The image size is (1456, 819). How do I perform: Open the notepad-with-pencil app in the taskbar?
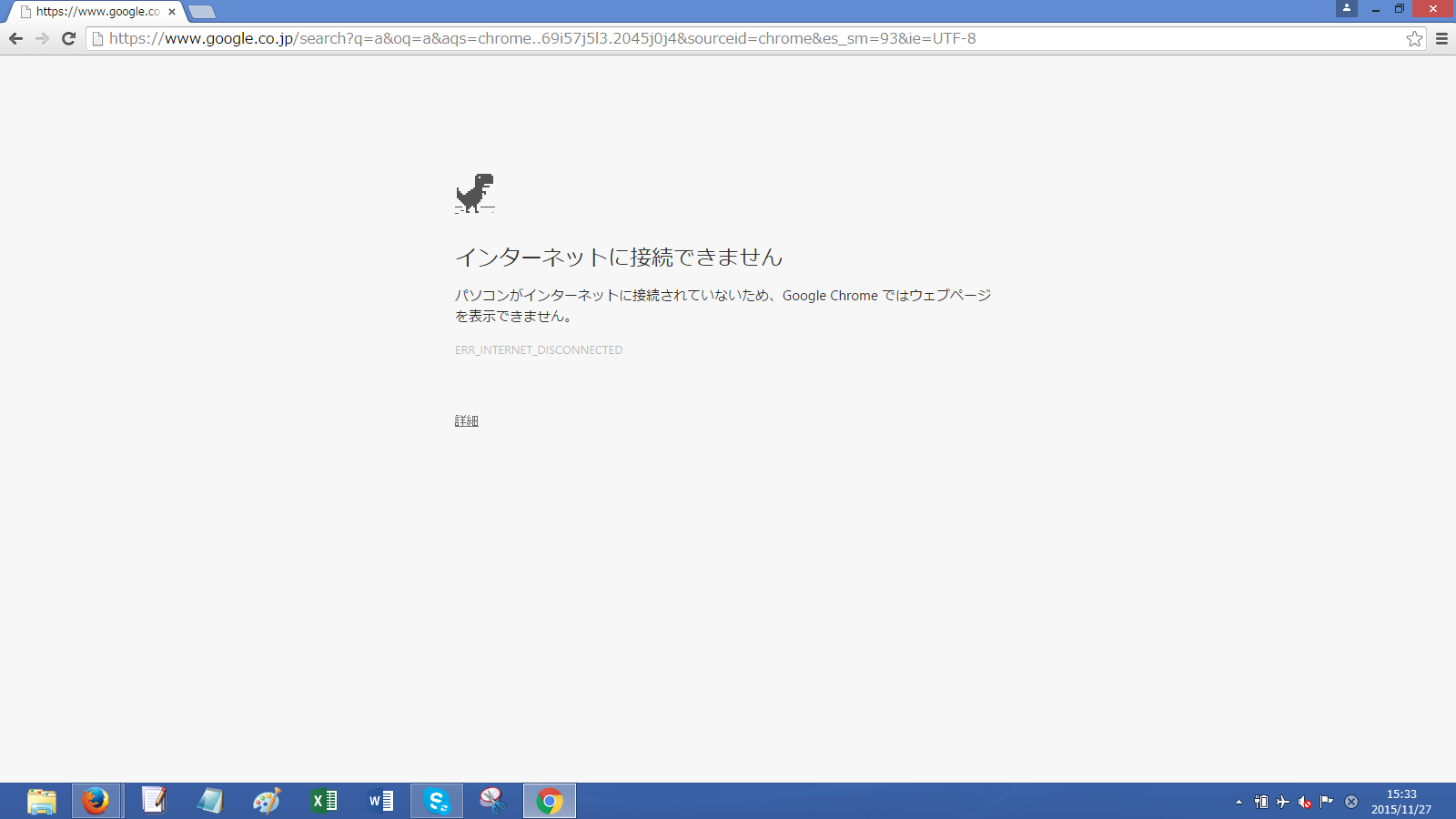pos(154,801)
